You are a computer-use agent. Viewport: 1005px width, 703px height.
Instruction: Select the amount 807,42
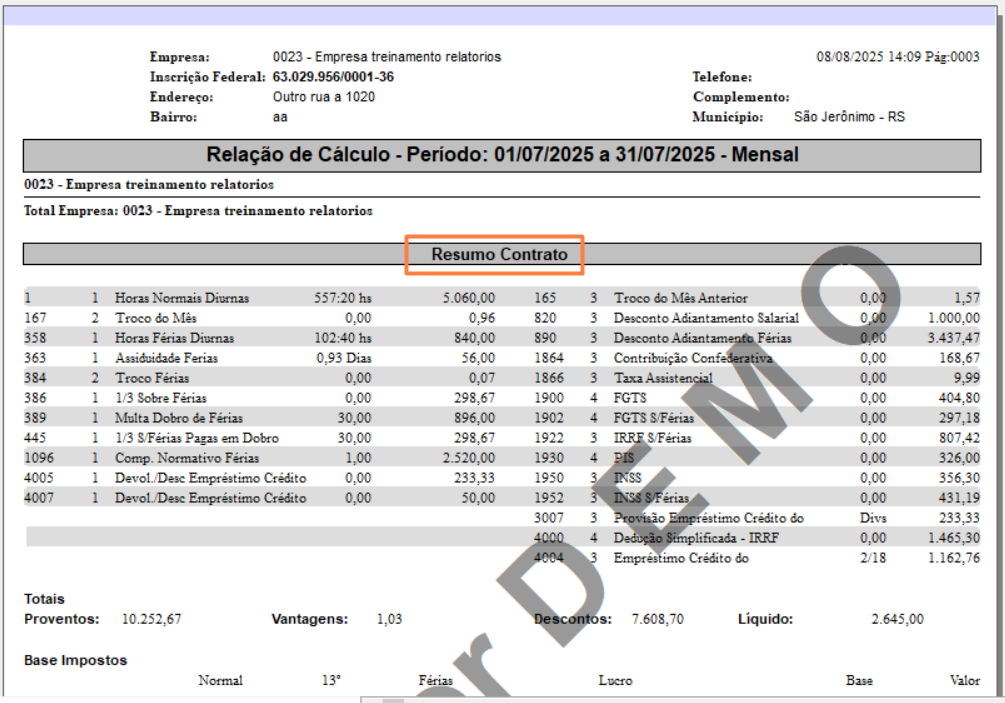[959, 438]
